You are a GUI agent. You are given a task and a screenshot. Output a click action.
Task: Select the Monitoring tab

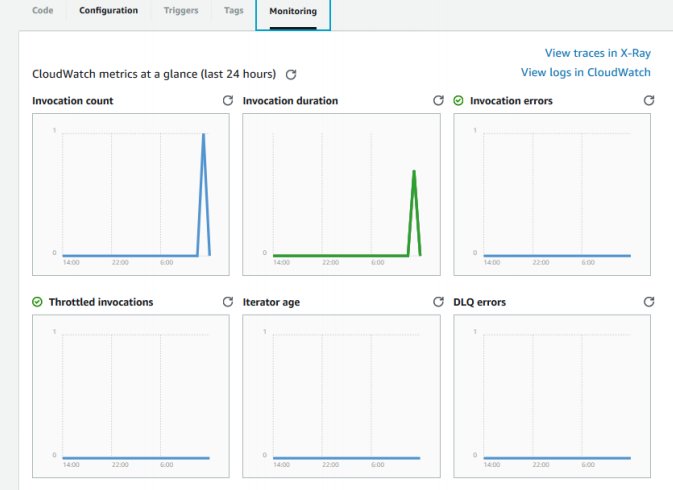click(x=293, y=11)
